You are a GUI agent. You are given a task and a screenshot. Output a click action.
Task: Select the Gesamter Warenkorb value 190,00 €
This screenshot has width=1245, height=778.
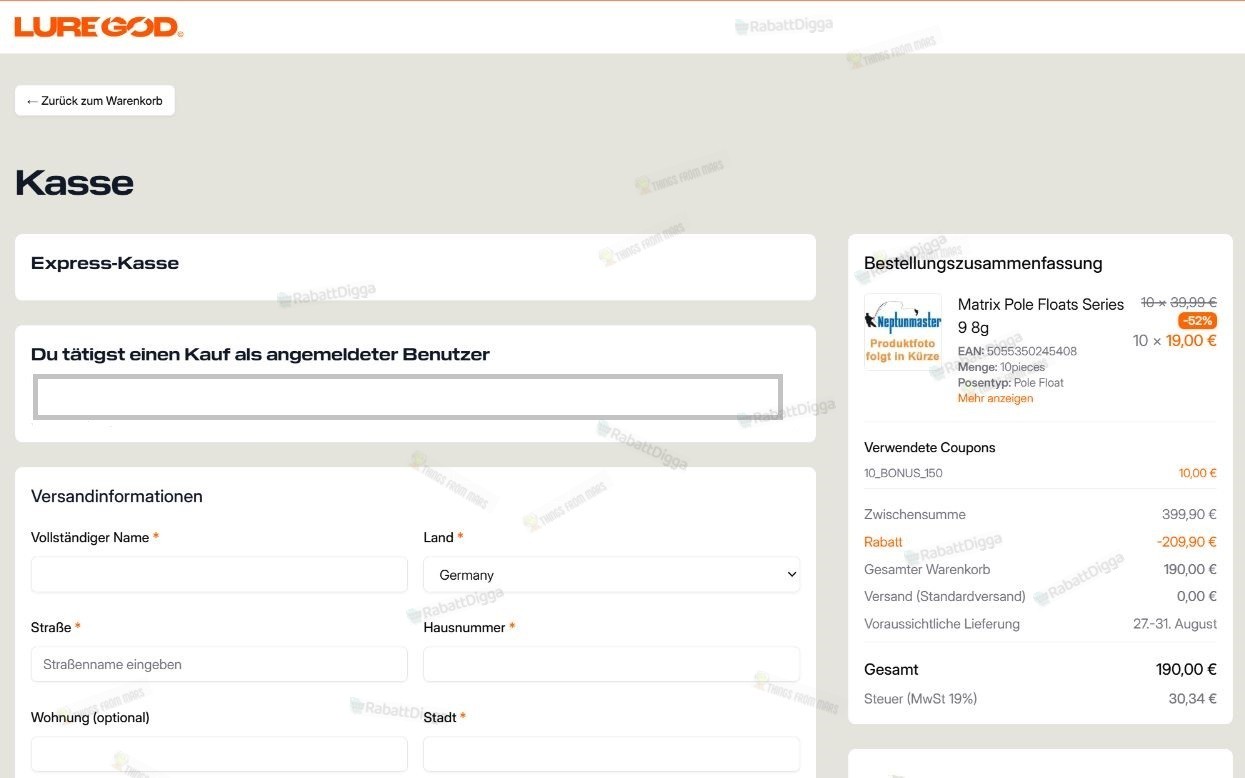(1190, 570)
